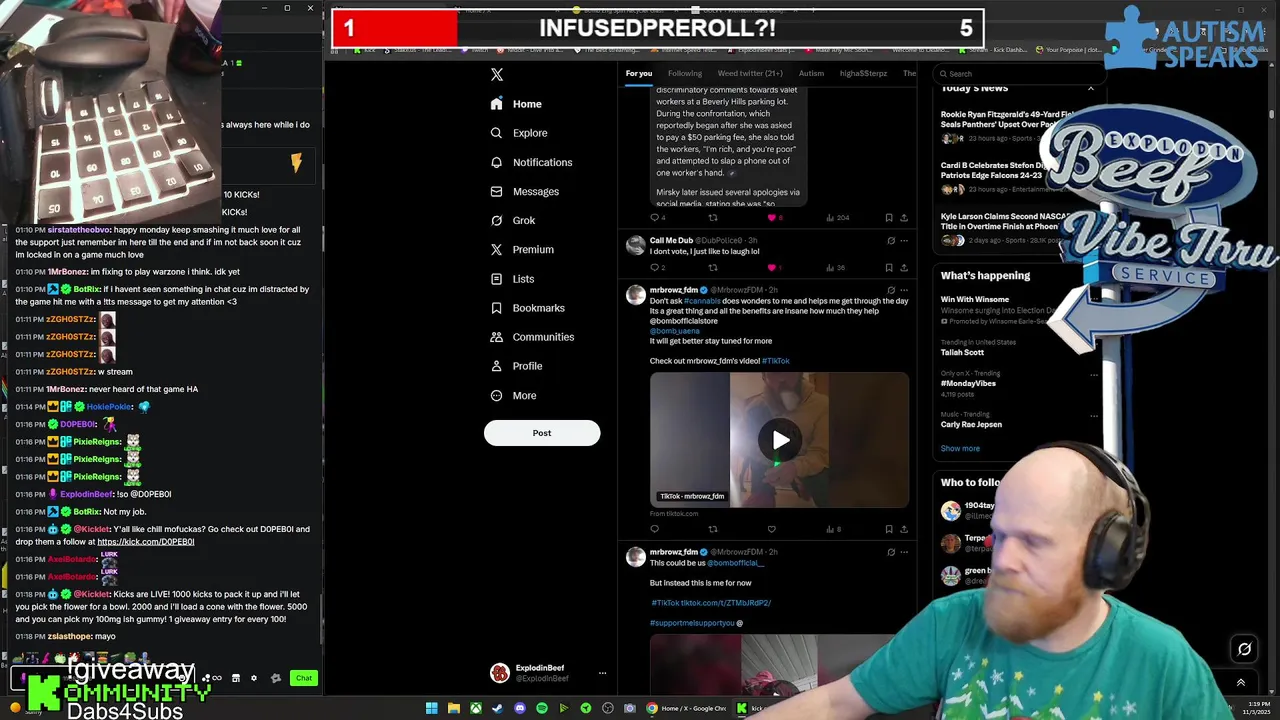Screen dimensions: 1280x720
Task: Open the Kick chat shop icon
Action: [236, 678]
